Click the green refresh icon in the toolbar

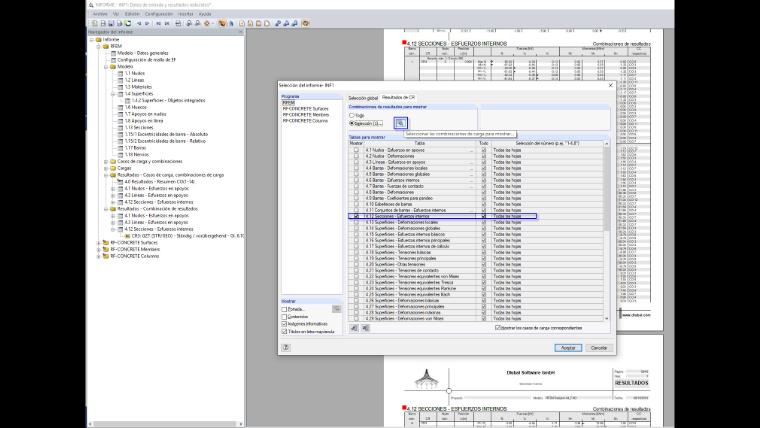tap(128, 23)
